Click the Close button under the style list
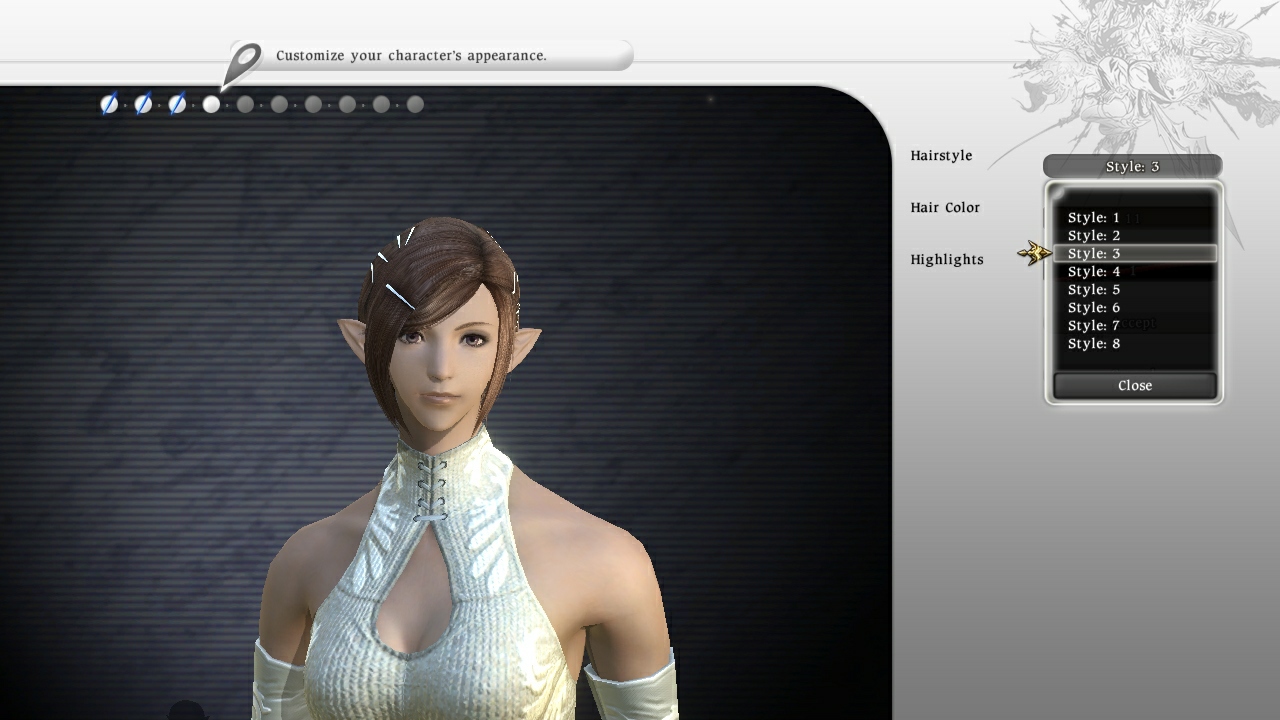The height and width of the screenshot is (720, 1280). coord(1134,385)
